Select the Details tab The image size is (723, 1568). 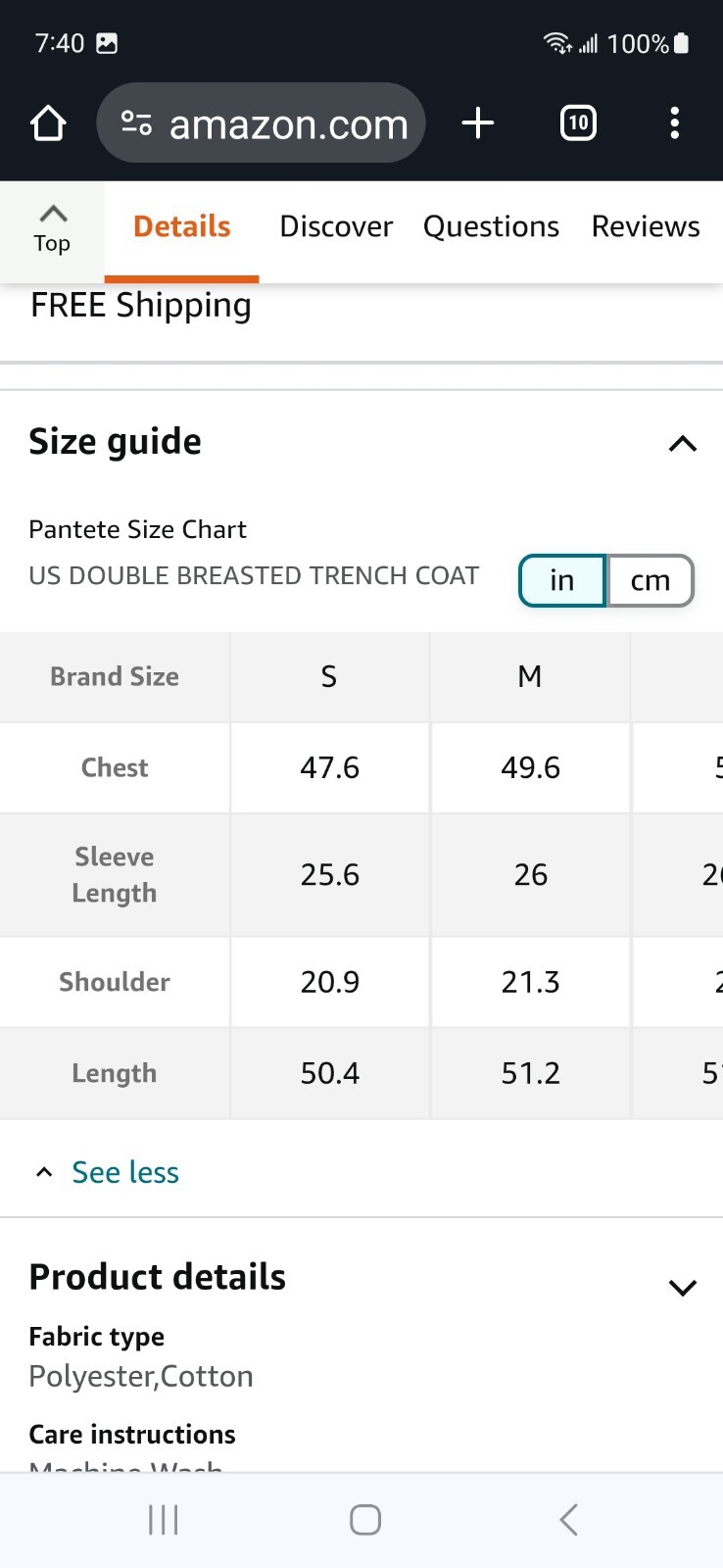coord(182,226)
